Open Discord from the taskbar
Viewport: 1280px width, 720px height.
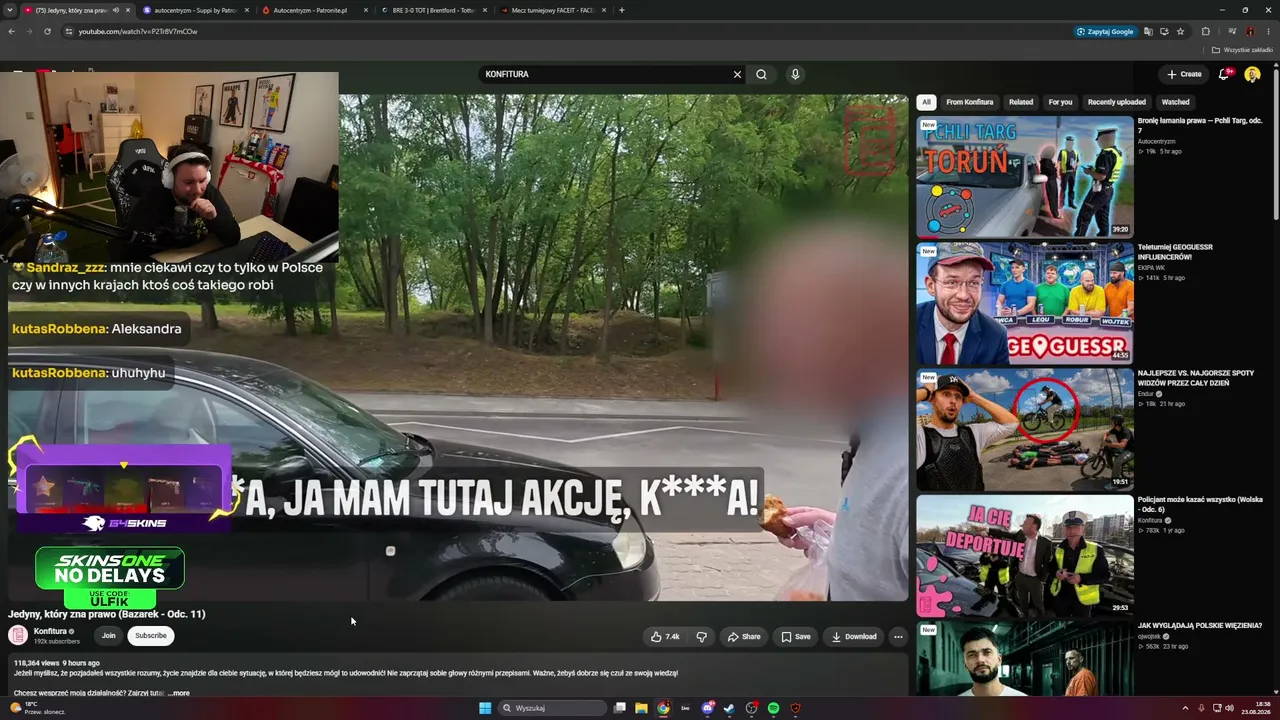coord(707,708)
